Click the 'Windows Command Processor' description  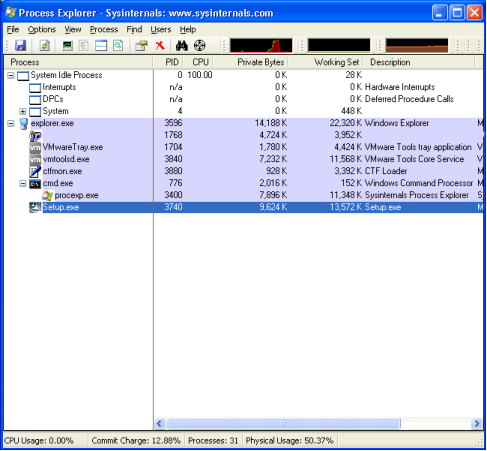click(x=419, y=183)
